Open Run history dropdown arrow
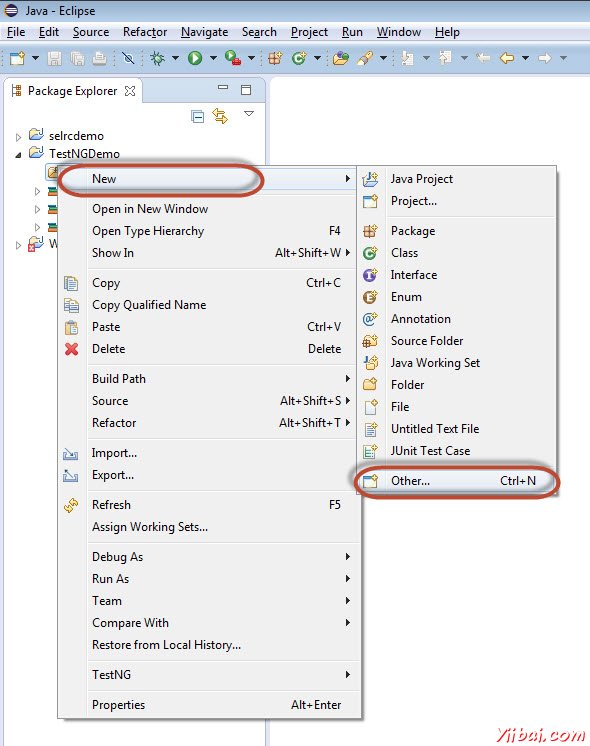Viewport: 590px width, 746px height. pos(213,58)
